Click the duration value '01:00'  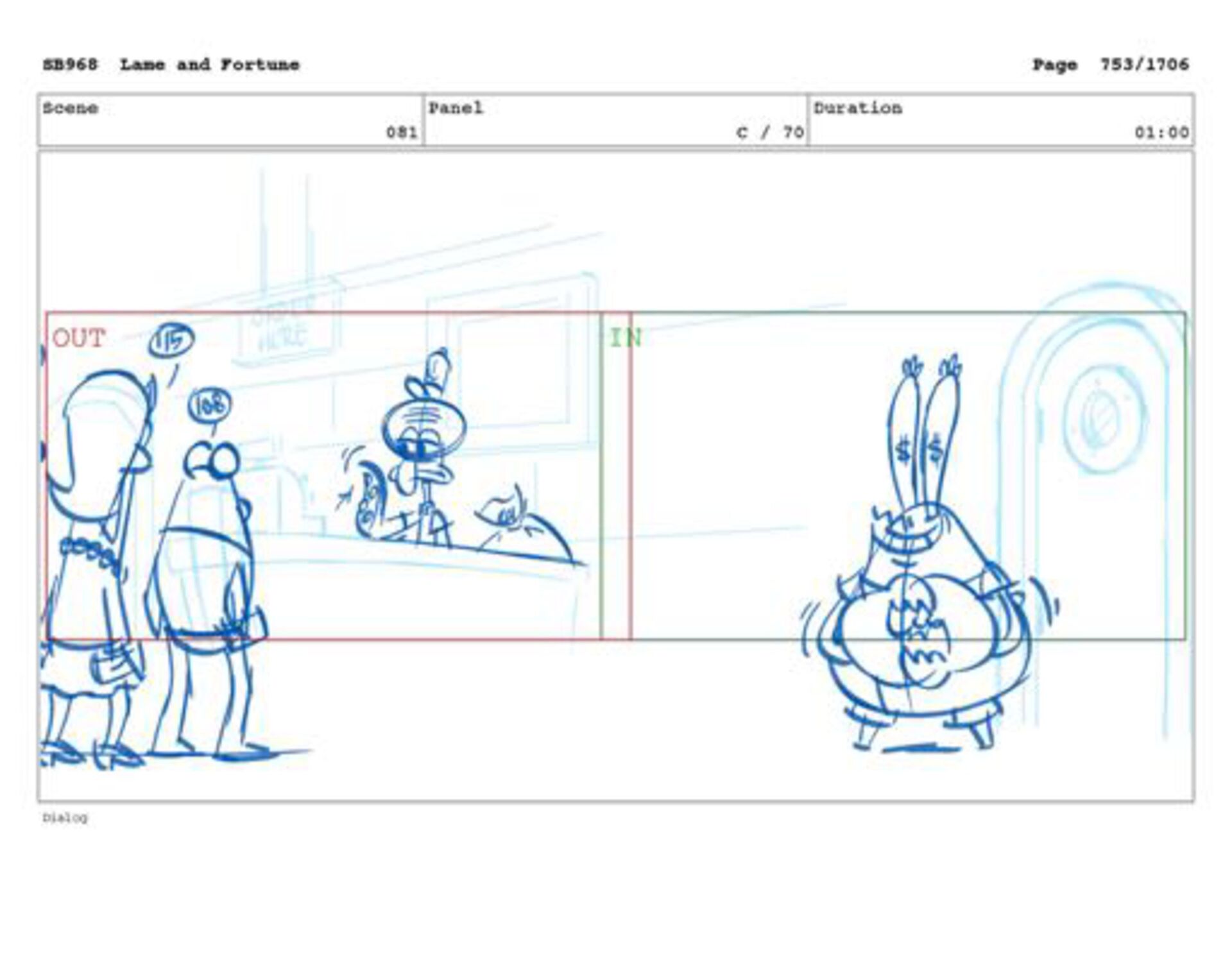click(1161, 133)
